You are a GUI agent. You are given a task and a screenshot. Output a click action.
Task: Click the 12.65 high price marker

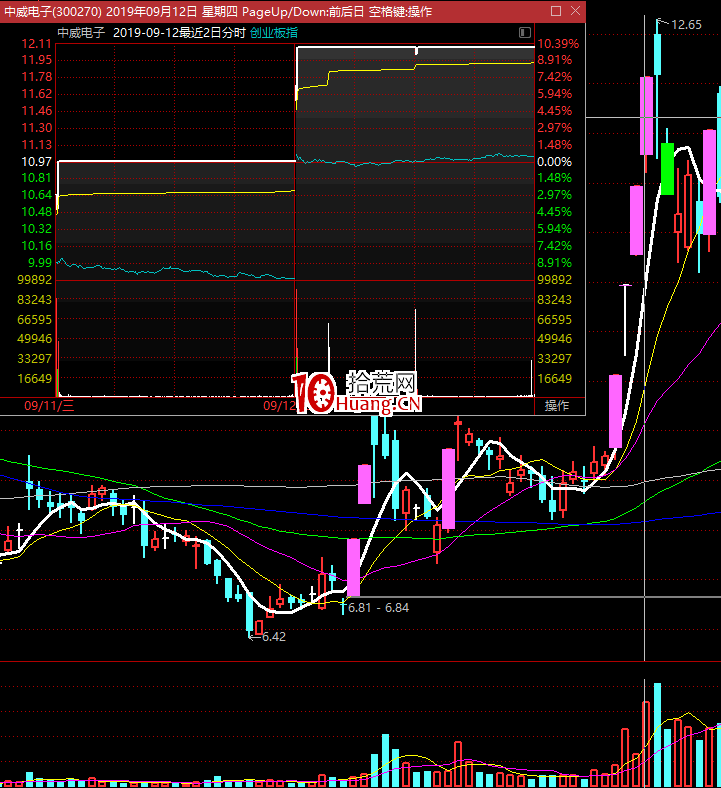click(686, 25)
